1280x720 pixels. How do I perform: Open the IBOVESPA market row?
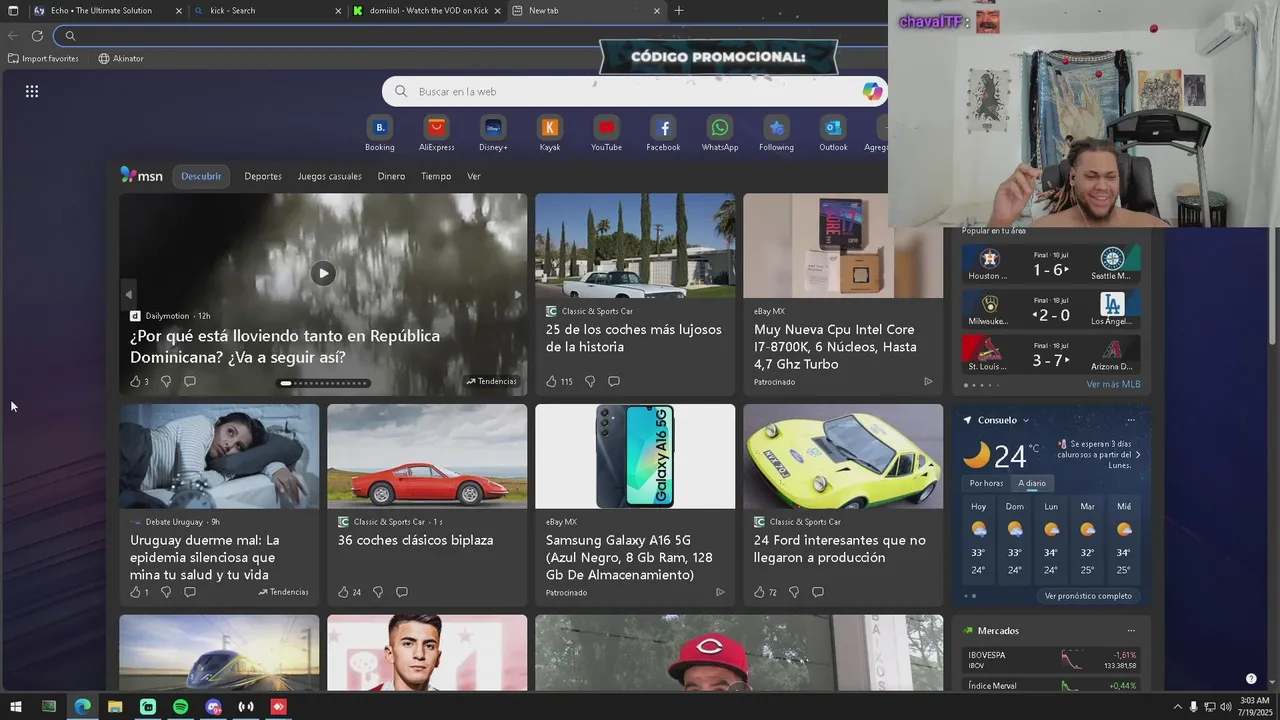(x=1052, y=660)
